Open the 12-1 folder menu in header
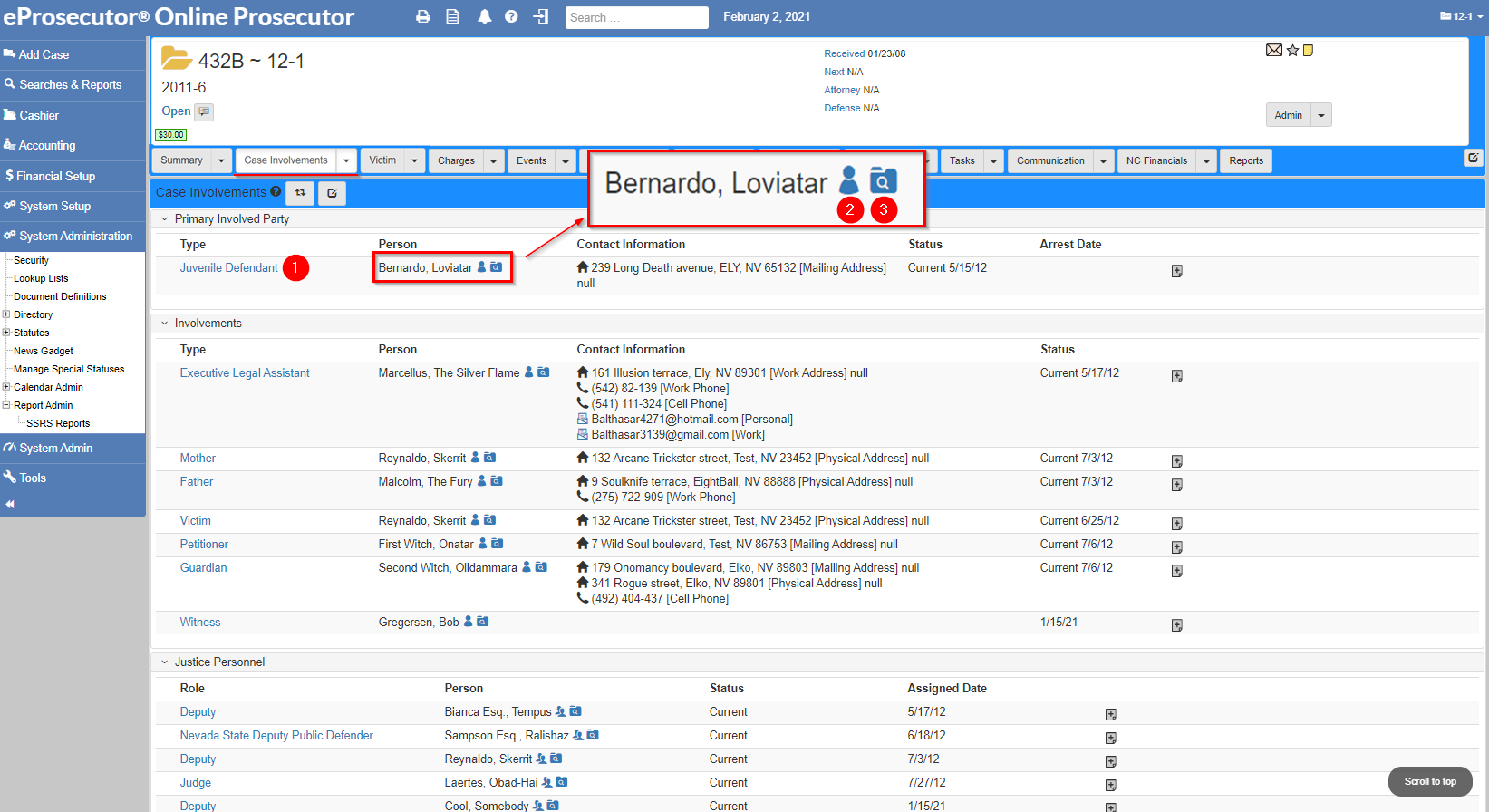The width and height of the screenshot is (1489, 812). click(x=1461, y=16)
